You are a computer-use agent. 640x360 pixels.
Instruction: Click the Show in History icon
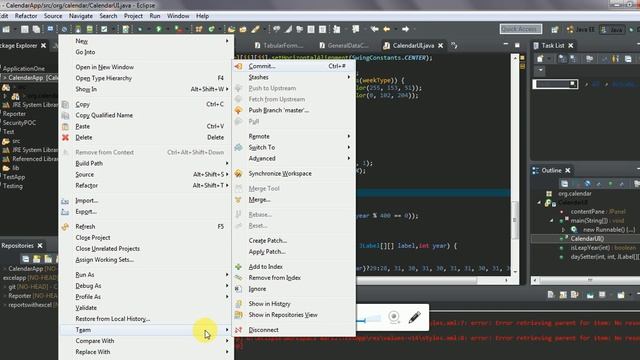coord(238,304)
